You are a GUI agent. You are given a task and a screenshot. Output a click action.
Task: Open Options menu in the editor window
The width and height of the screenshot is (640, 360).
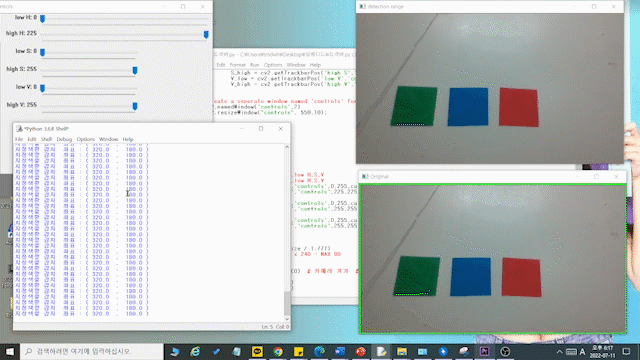coord(273,65)
